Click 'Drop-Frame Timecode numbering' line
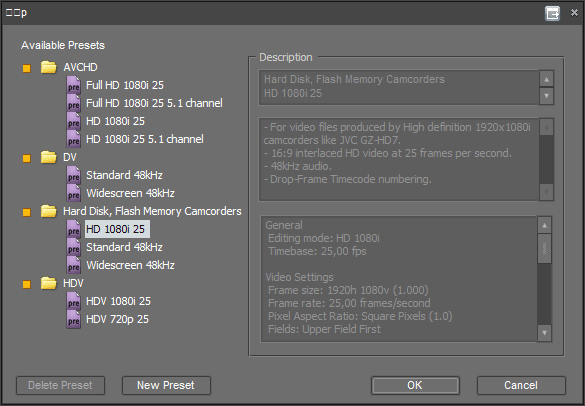This screenshot has height=406, width=585. click(x=348, y=179)
